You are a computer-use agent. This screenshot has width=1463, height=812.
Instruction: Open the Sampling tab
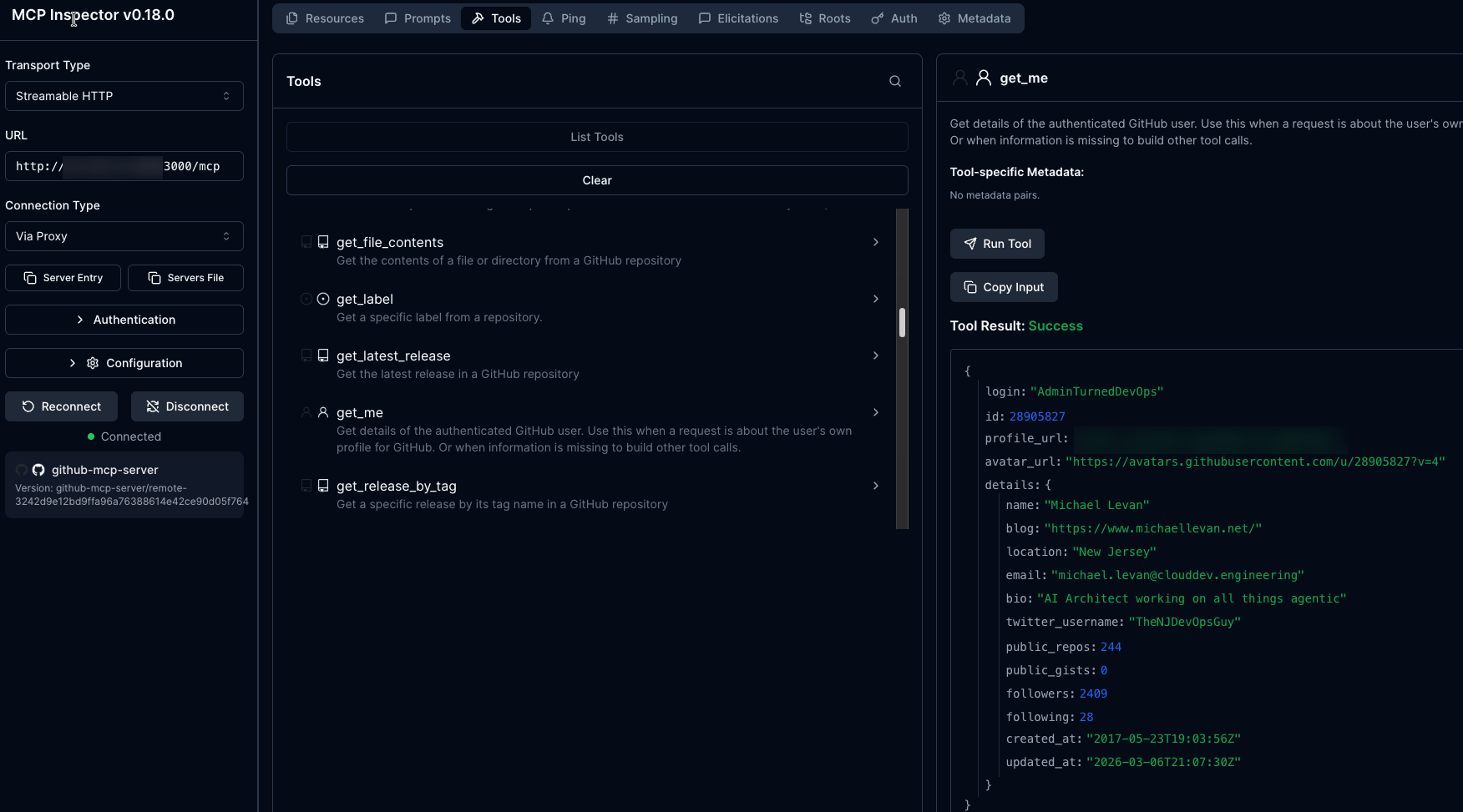tap(642, 18)
